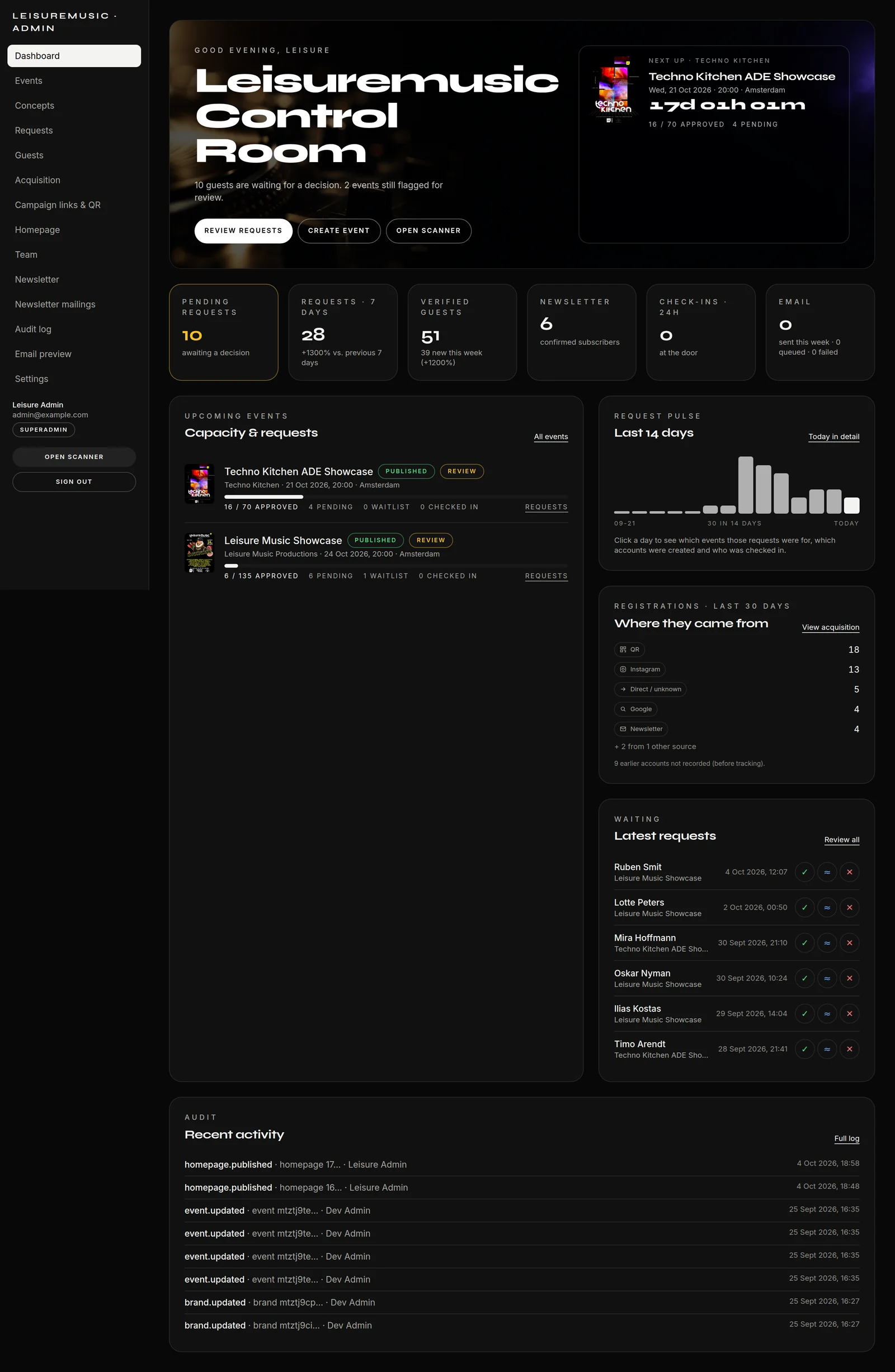
Task: Click the QR source chip
Action: click(629, 650)
